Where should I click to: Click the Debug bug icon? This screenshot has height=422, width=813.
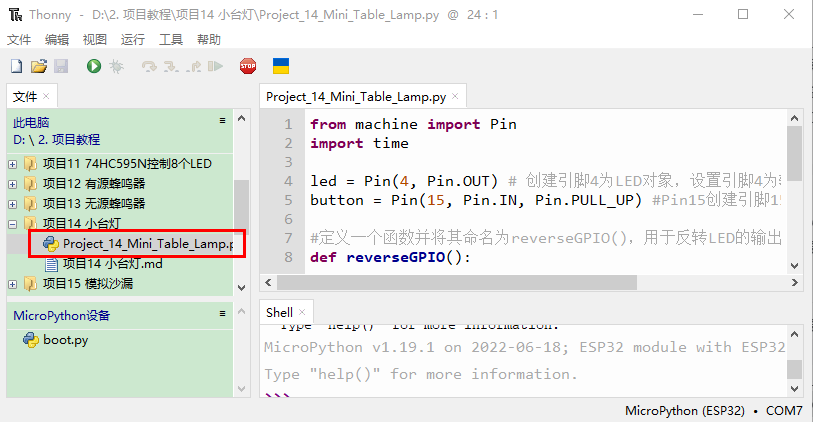pos(117,66)
